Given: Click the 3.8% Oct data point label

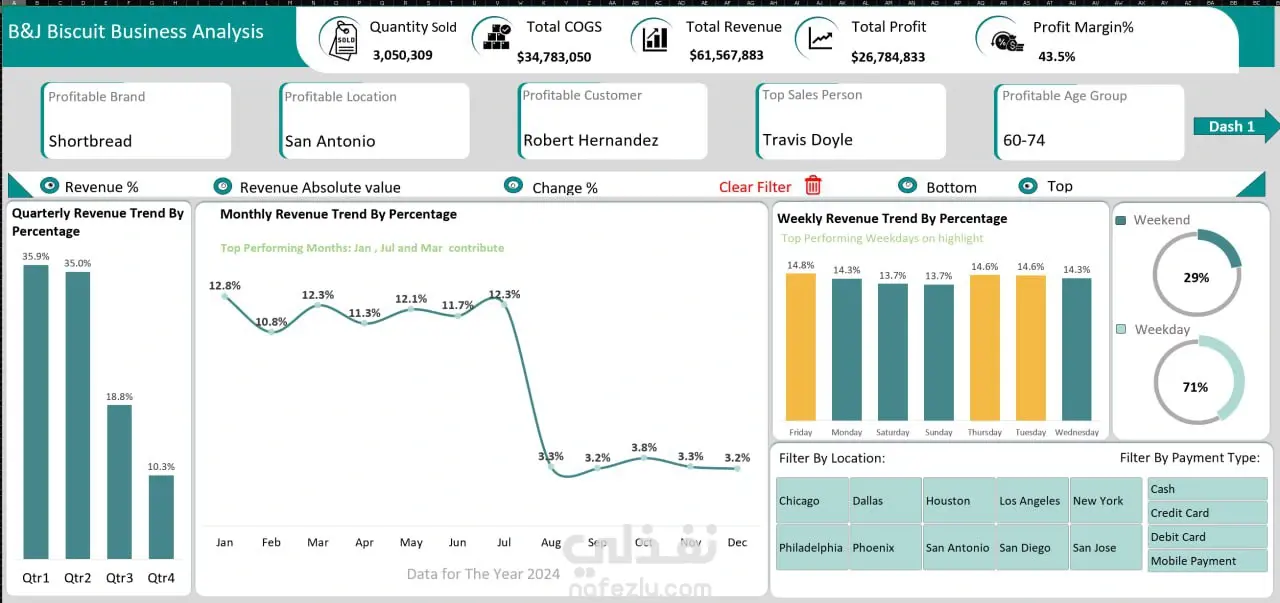Looking at the screenshot, I should [x=644, y=447].
